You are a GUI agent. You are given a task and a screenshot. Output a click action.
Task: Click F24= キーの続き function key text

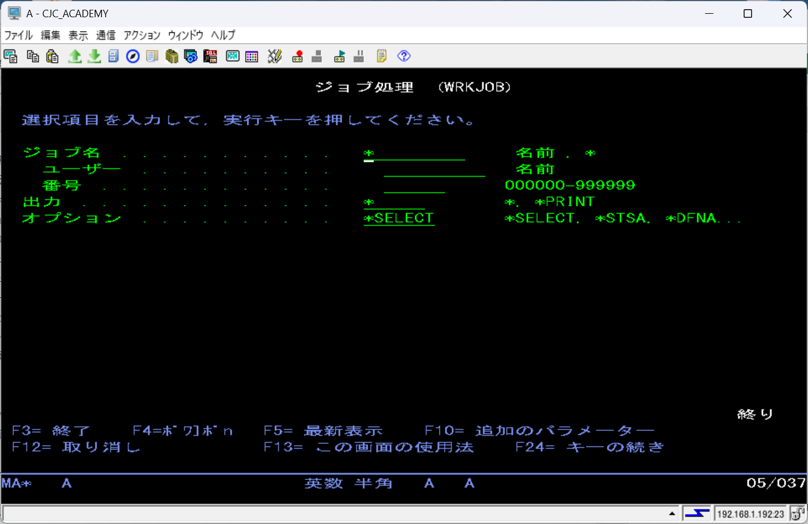click(x=590, y=447)
